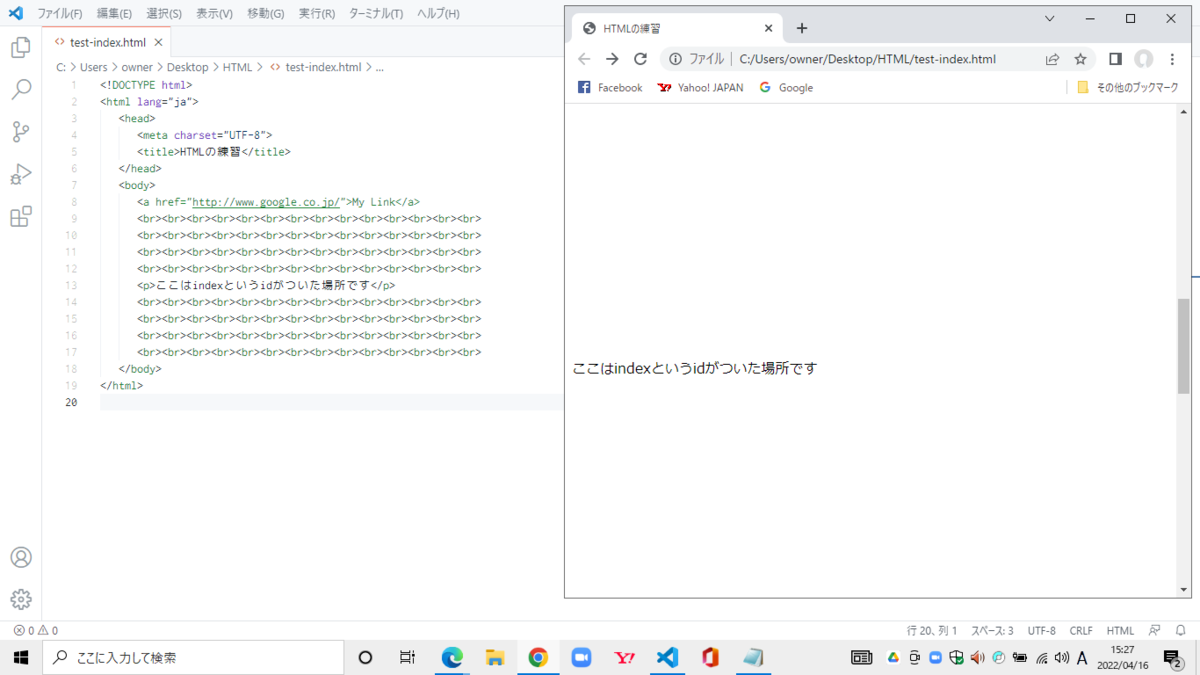Change UTF-8 encoding in status bar
This screenshot has height=675, width=1200.
click(x=1041, y=631)
